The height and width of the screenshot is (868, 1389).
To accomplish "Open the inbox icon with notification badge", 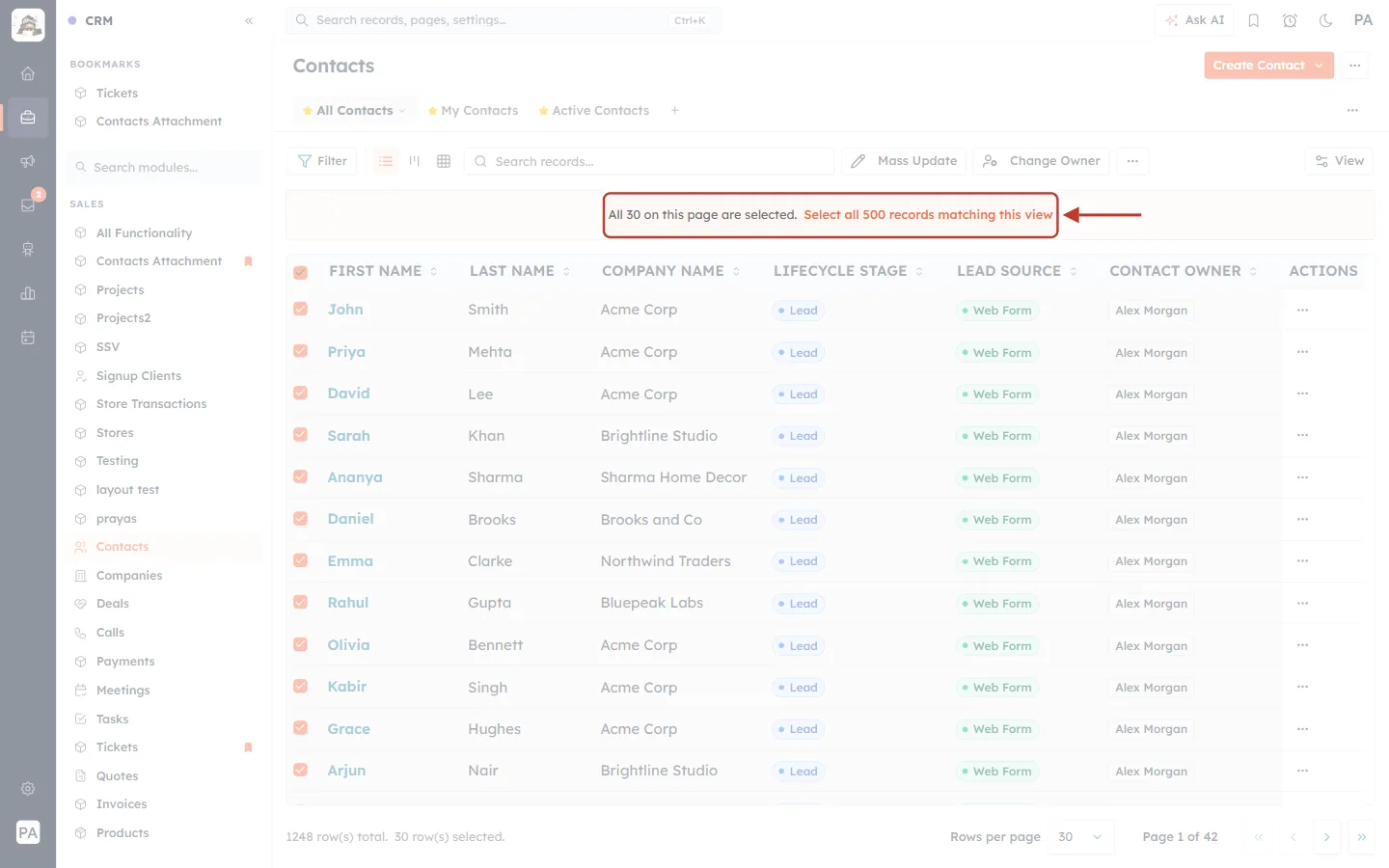I will point(28,204).
